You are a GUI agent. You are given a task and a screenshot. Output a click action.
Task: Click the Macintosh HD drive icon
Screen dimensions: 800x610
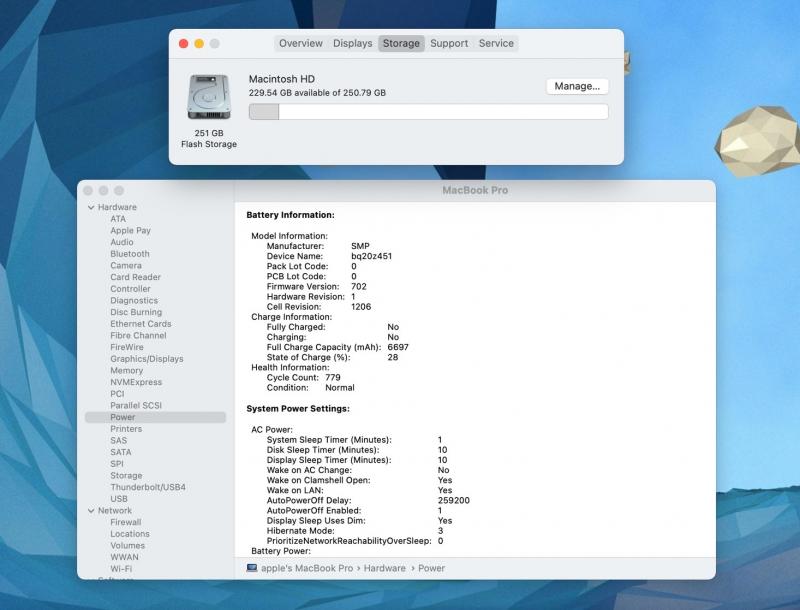click(209, 96)
